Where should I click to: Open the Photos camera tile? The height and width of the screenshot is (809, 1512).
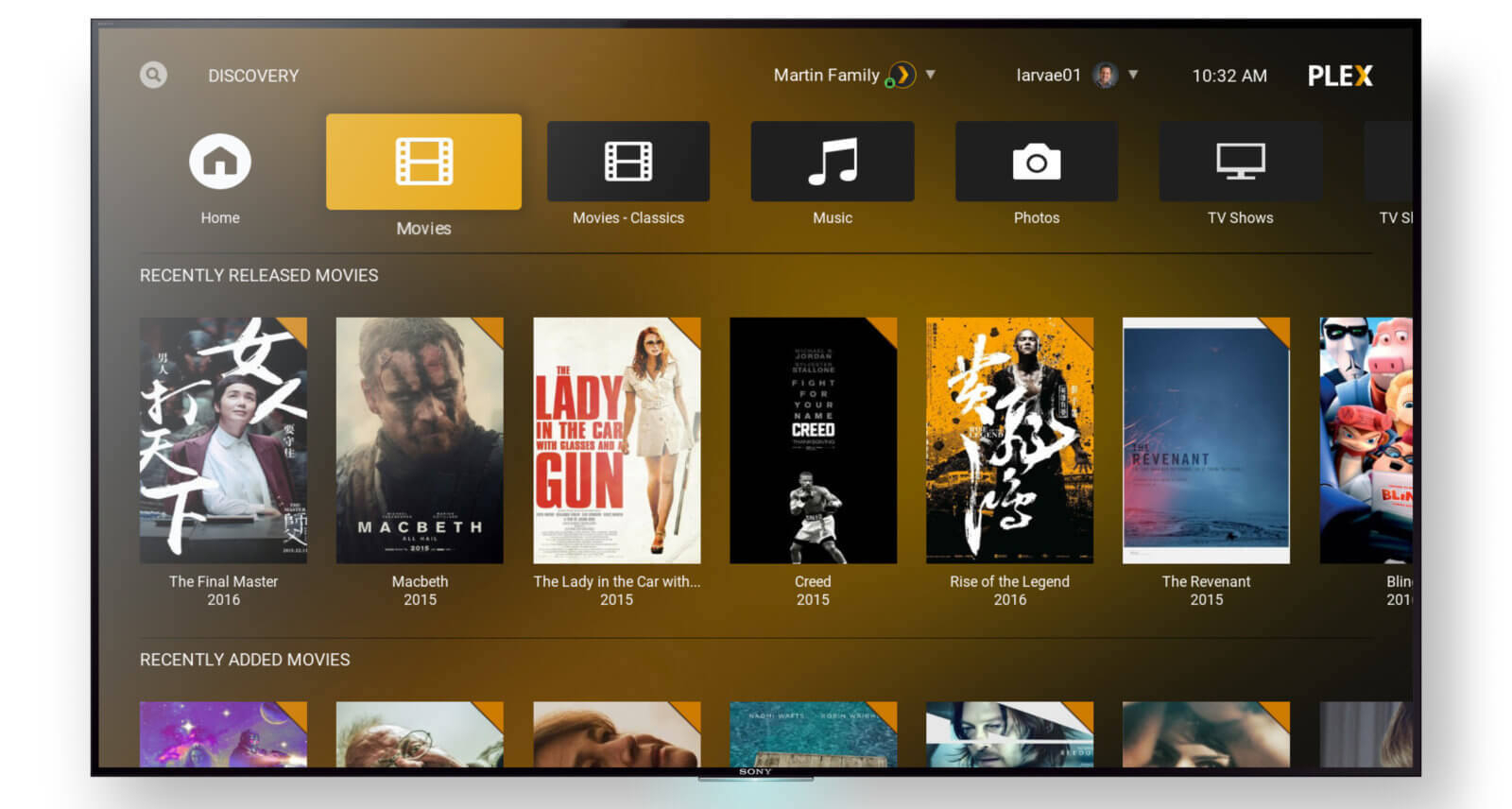1036,162
